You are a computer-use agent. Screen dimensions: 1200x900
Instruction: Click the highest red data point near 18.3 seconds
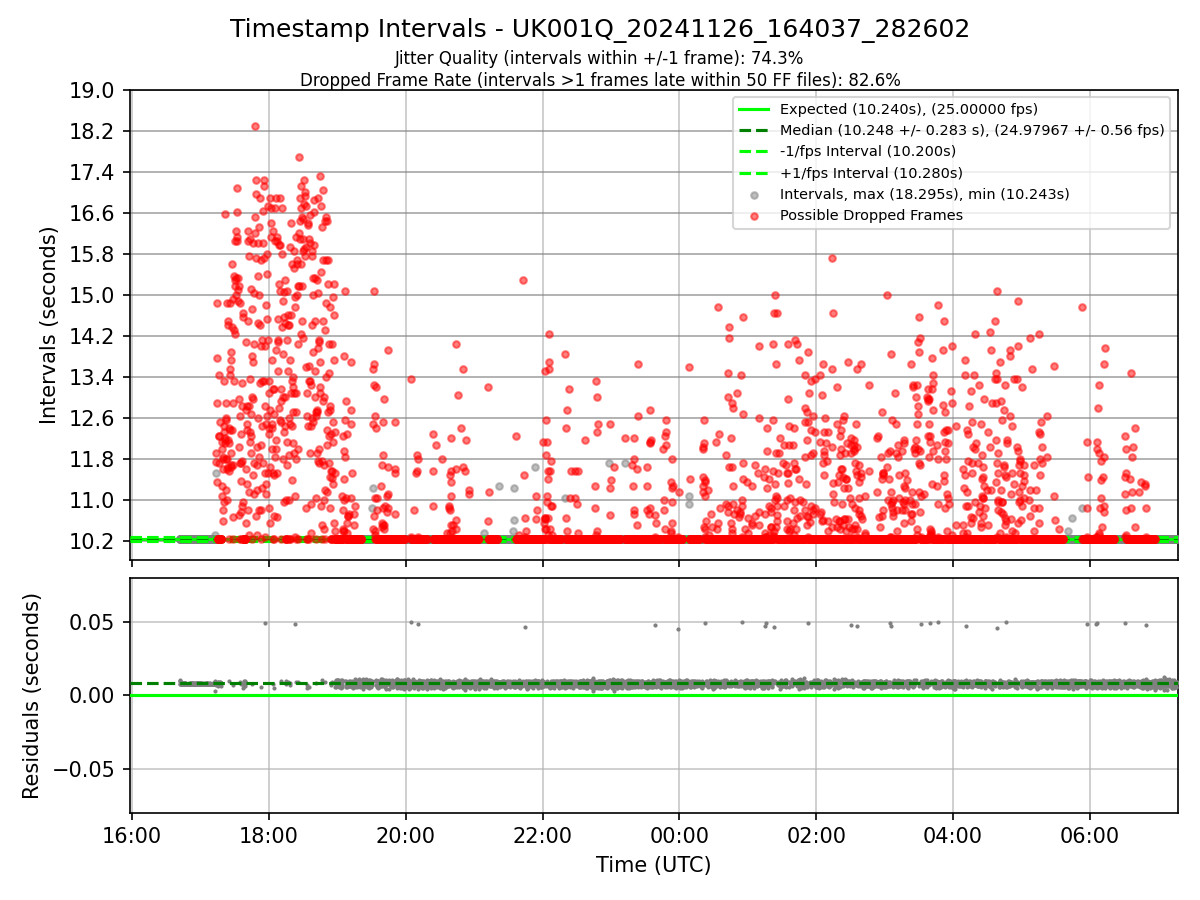pos(255,126)
